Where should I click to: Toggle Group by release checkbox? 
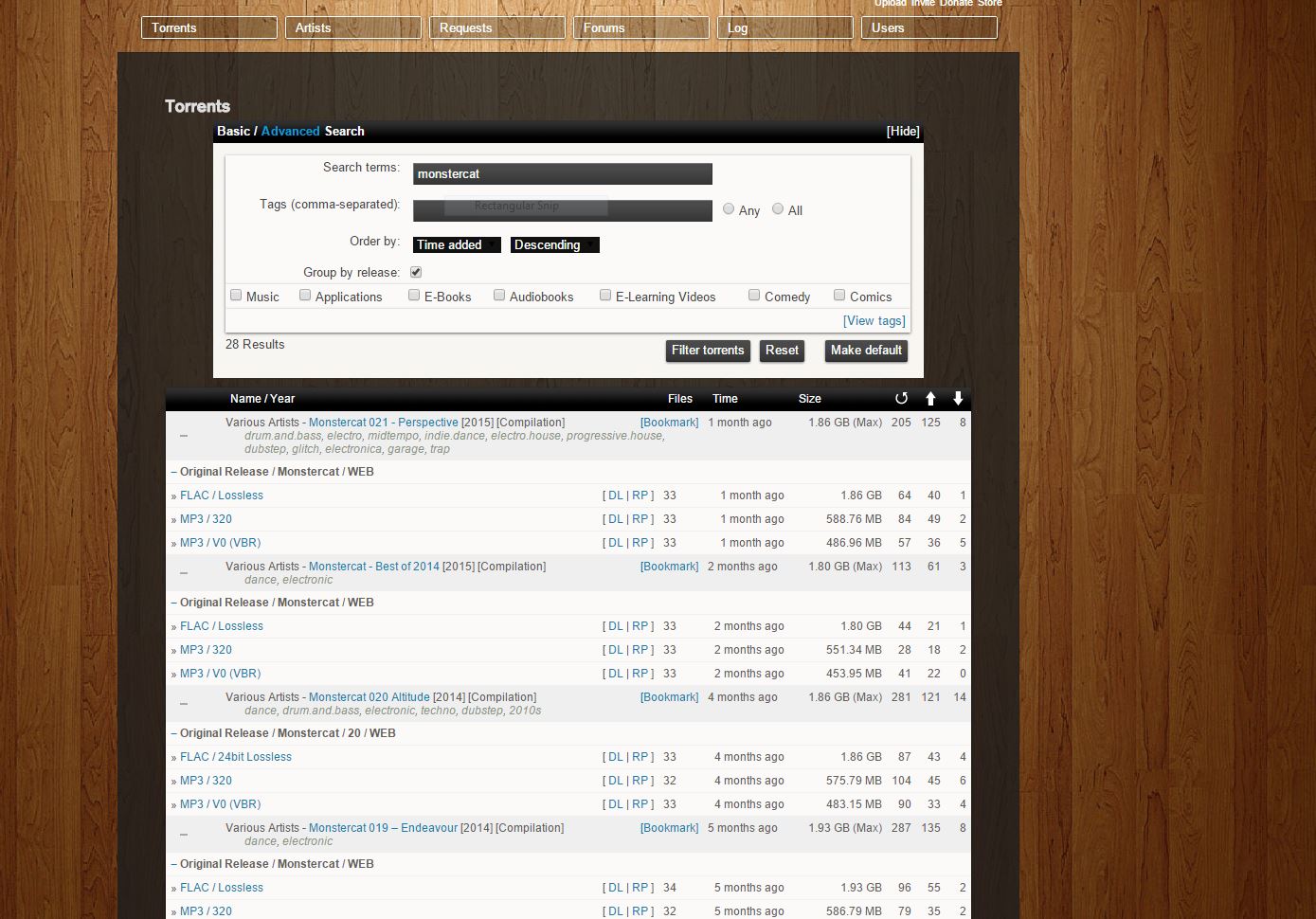pos(415,272)
